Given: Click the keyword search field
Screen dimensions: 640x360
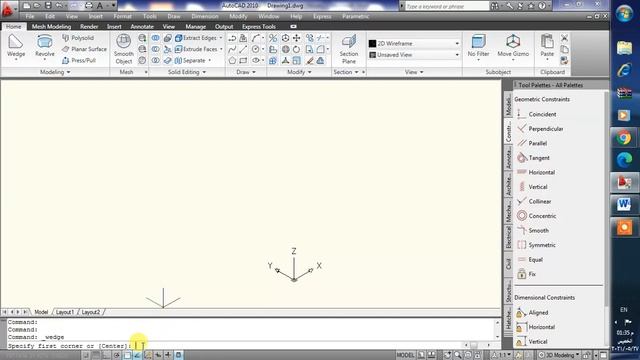Looking at the screenshot, I should [447, 7].
